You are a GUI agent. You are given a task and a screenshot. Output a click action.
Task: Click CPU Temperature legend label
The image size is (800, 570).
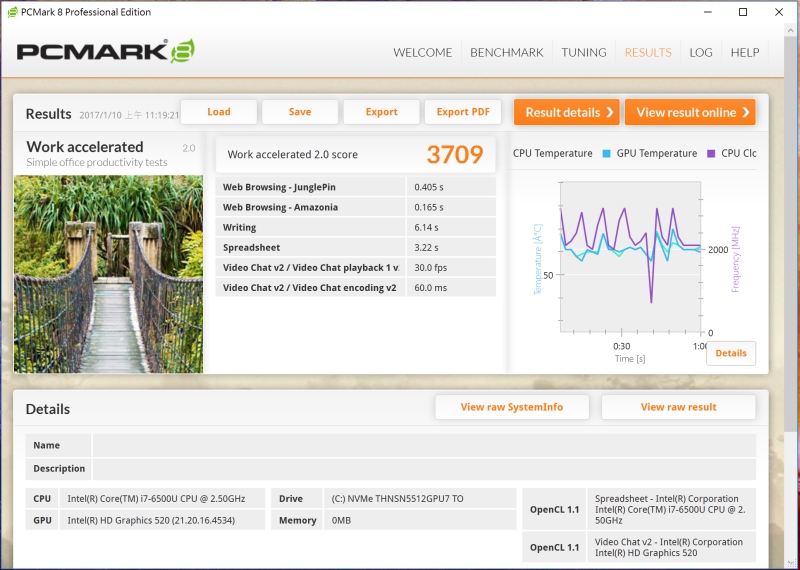point(553,153)
